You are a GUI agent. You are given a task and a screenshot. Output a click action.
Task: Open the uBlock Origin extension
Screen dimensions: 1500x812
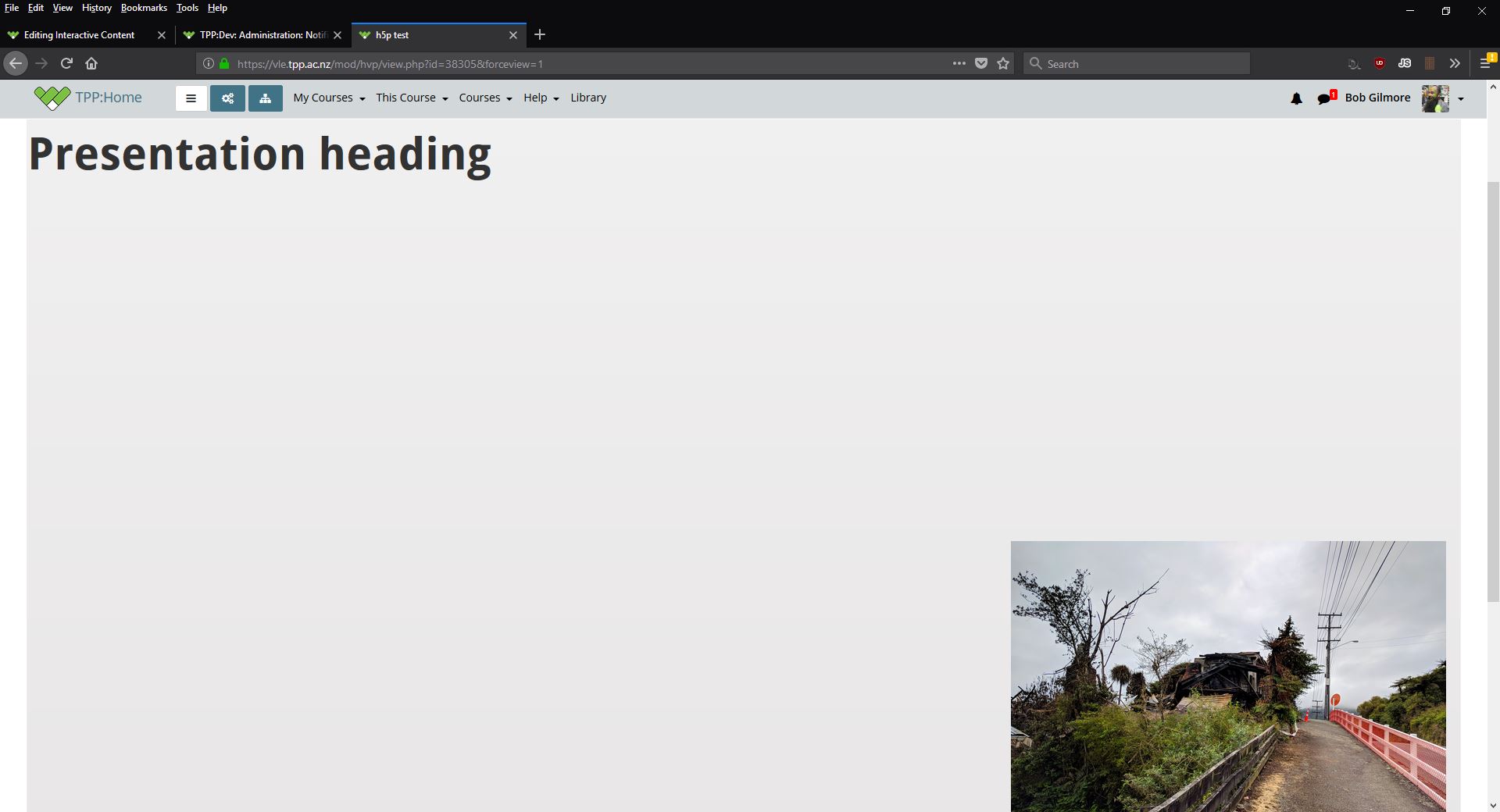point(1380,63)
